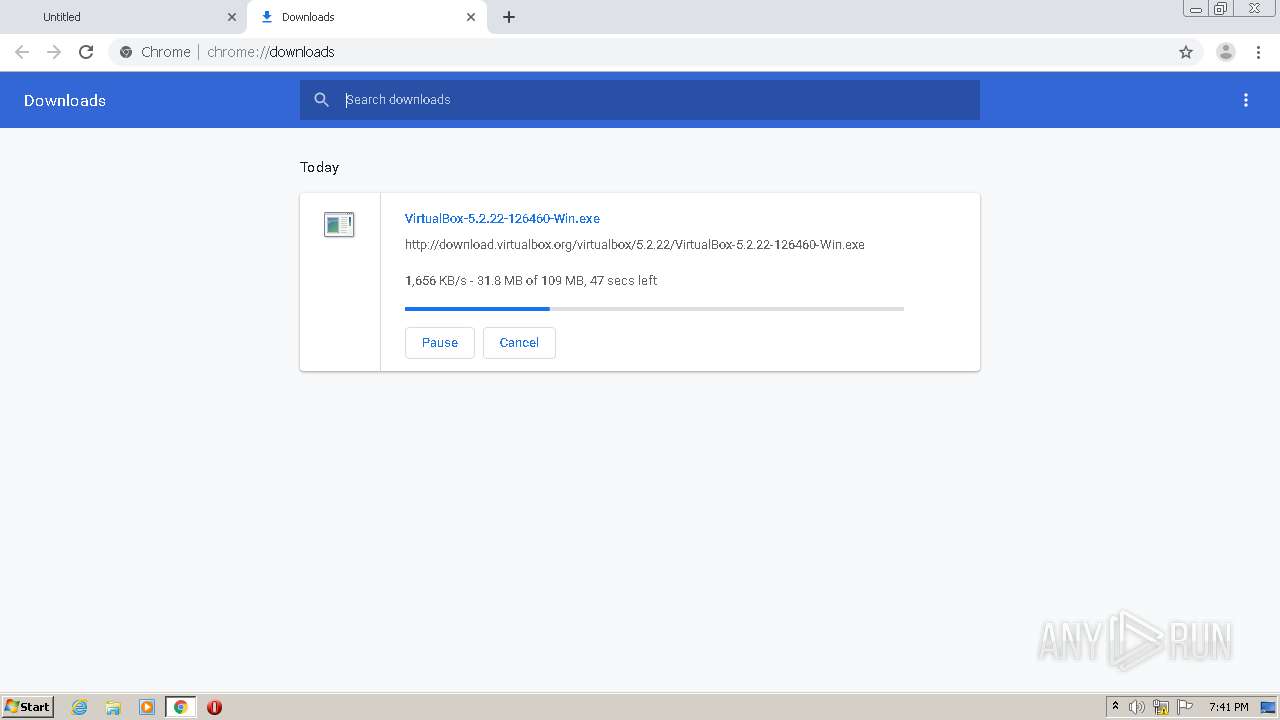
Task: Launch Internet Explorer from taskbar
Action: [x=80, y=707]
